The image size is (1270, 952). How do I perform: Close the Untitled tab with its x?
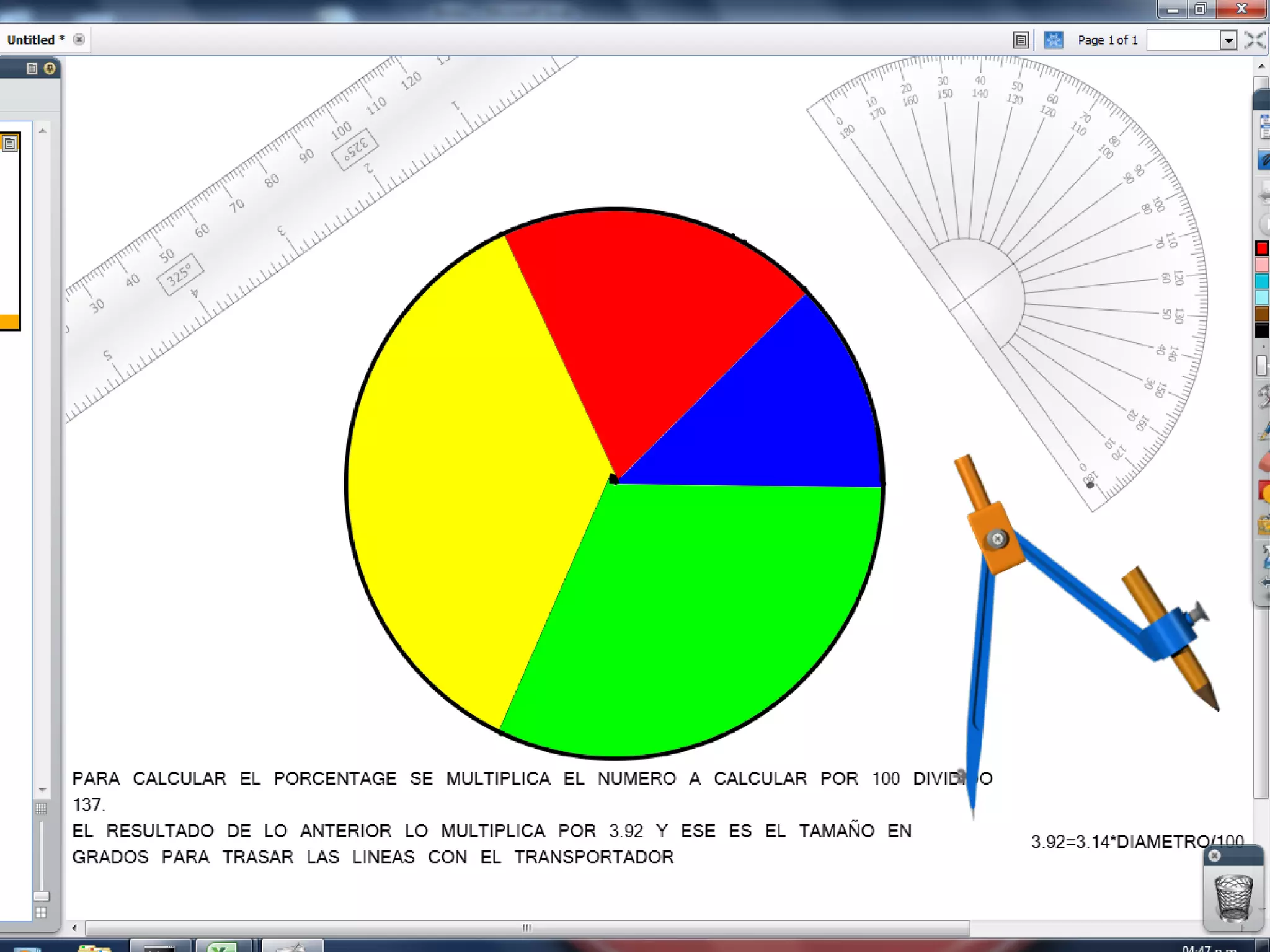[x=79, y=40]
